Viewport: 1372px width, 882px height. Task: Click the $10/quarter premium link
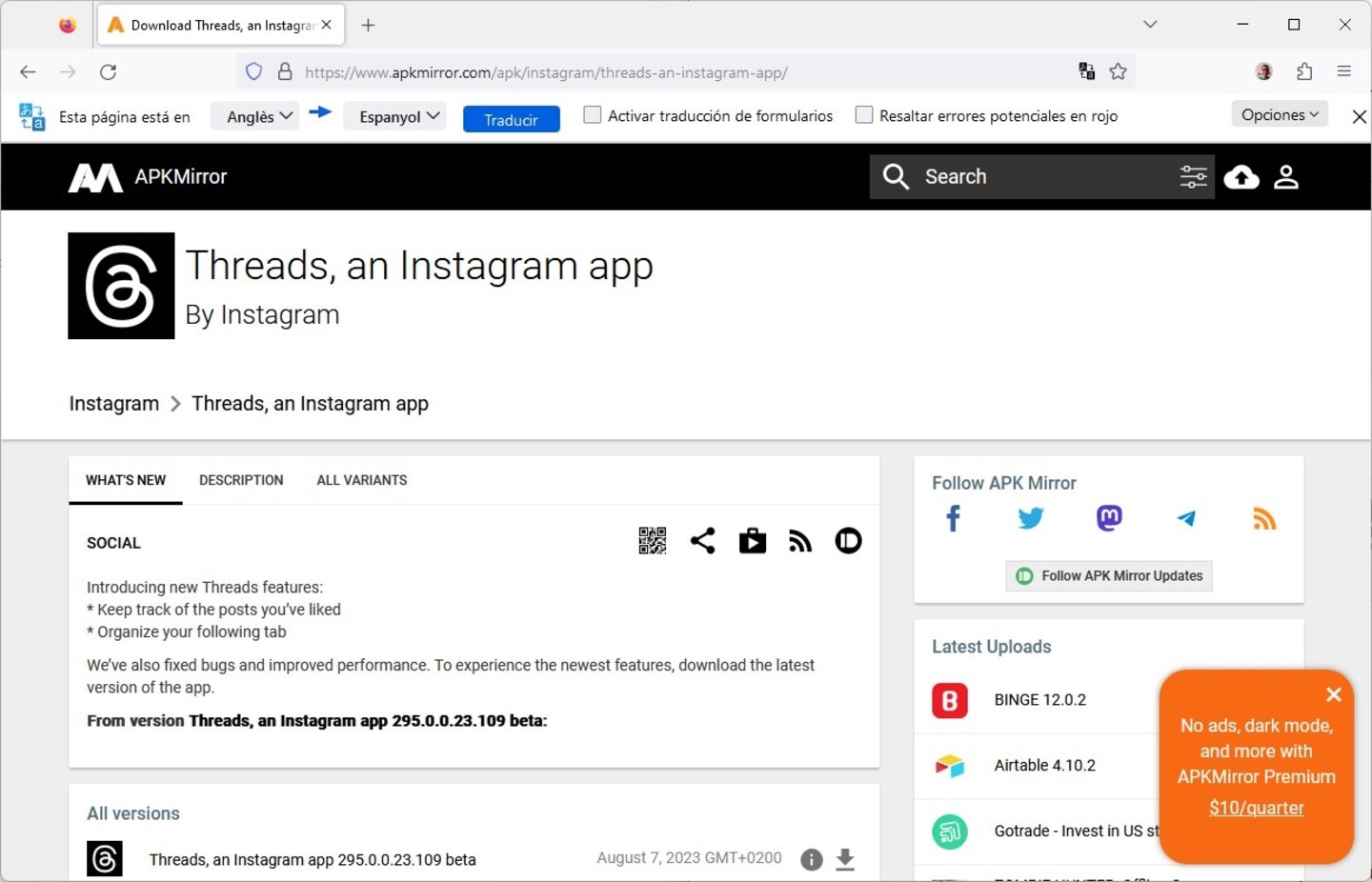click(x=1256, y=808)
